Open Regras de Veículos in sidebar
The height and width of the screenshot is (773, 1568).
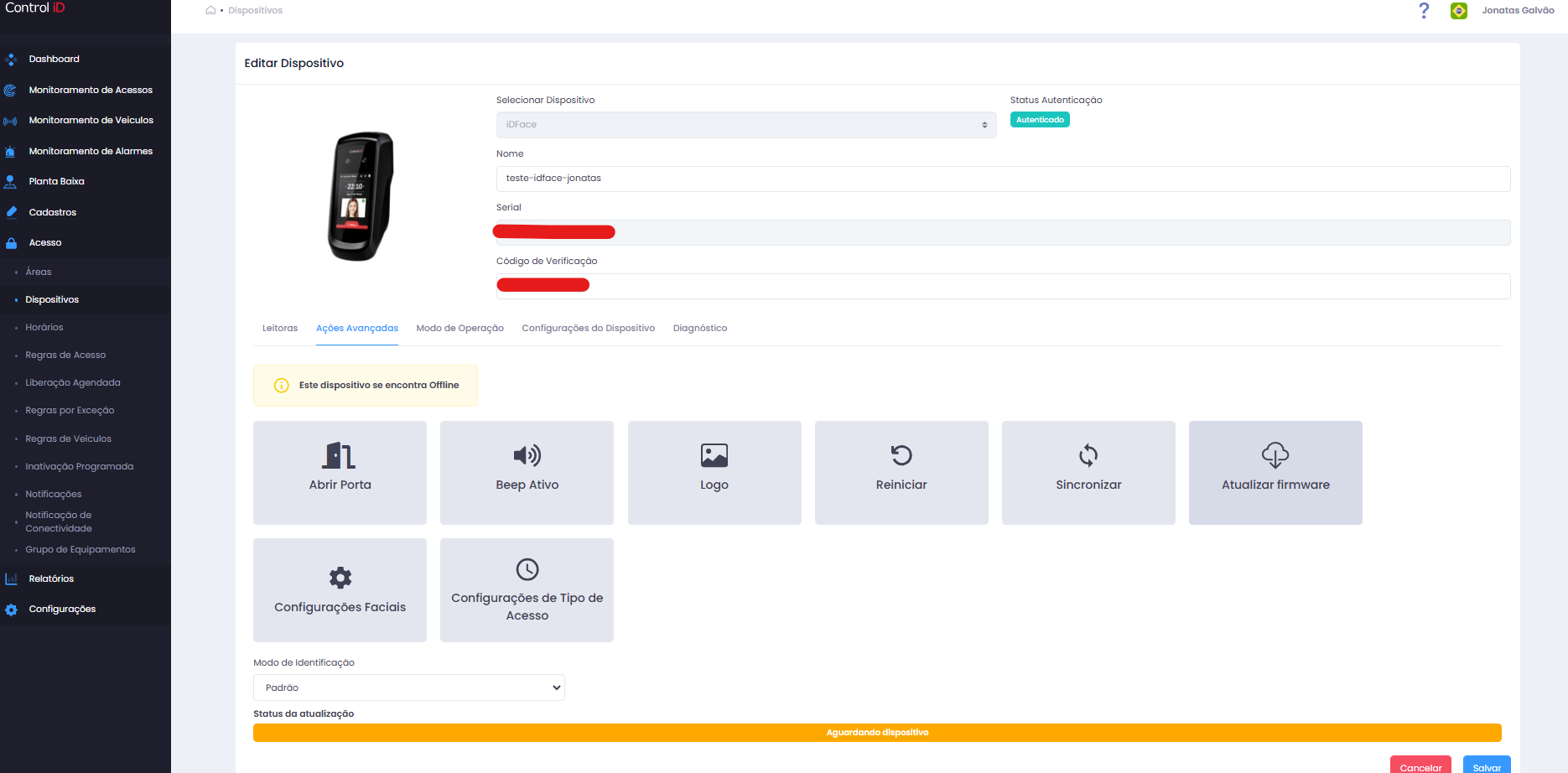[68, 439]
